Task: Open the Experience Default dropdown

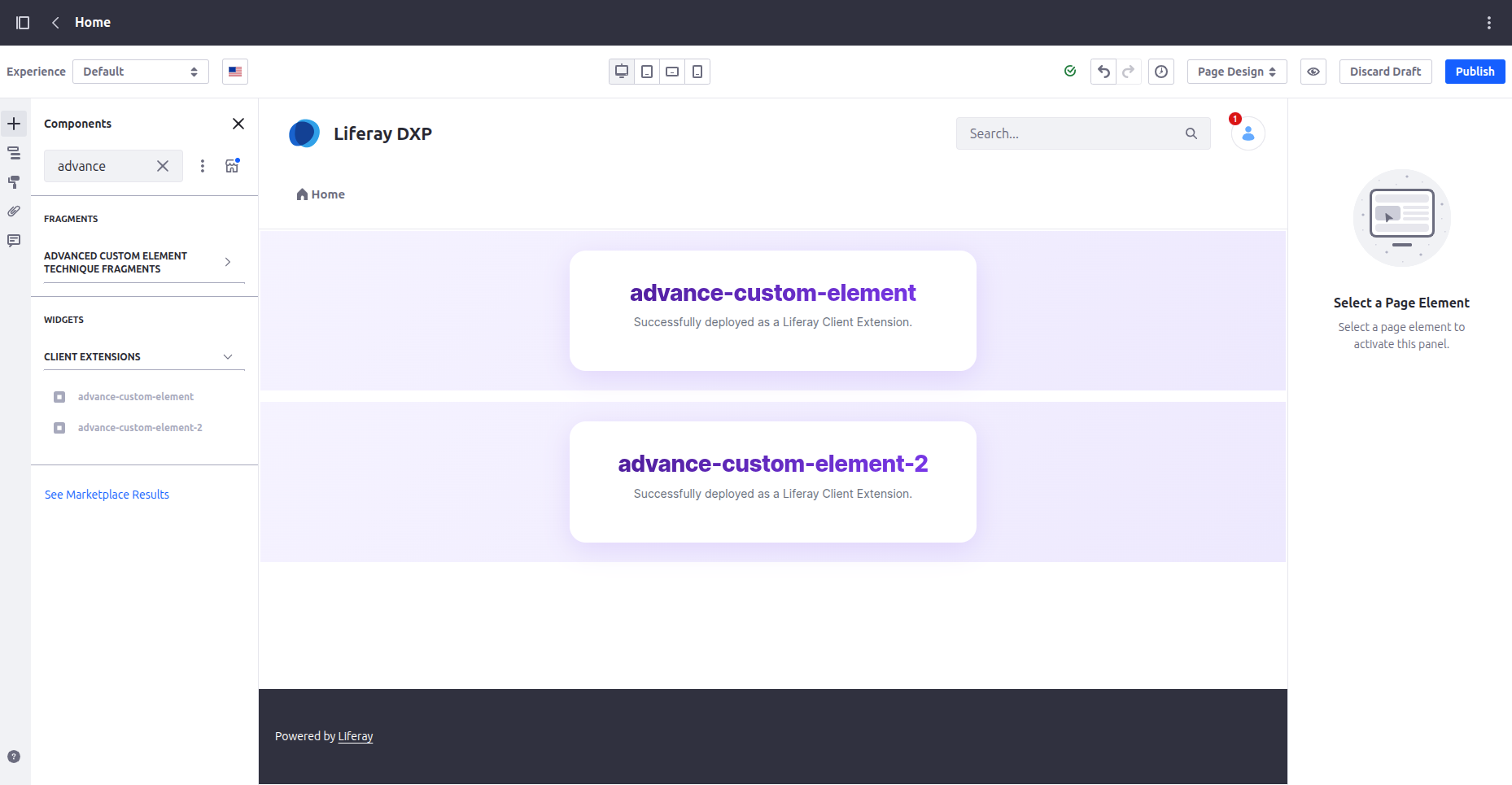Action: click(x=141, y=72)
